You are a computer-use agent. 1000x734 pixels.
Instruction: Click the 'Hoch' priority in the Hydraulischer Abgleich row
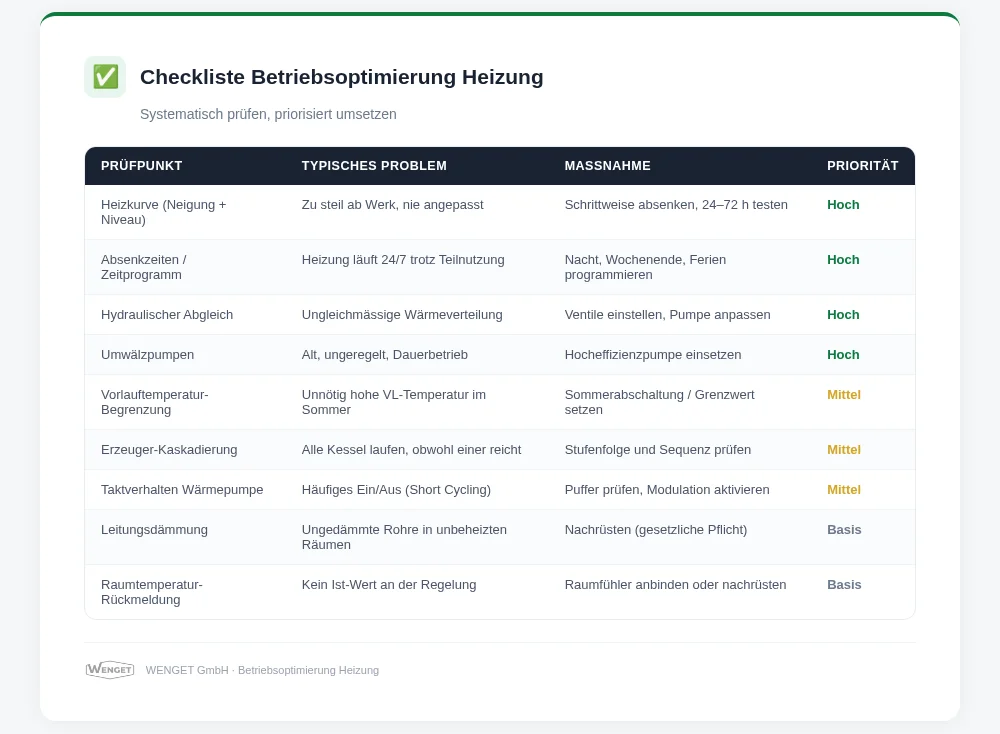click(843, 314)
